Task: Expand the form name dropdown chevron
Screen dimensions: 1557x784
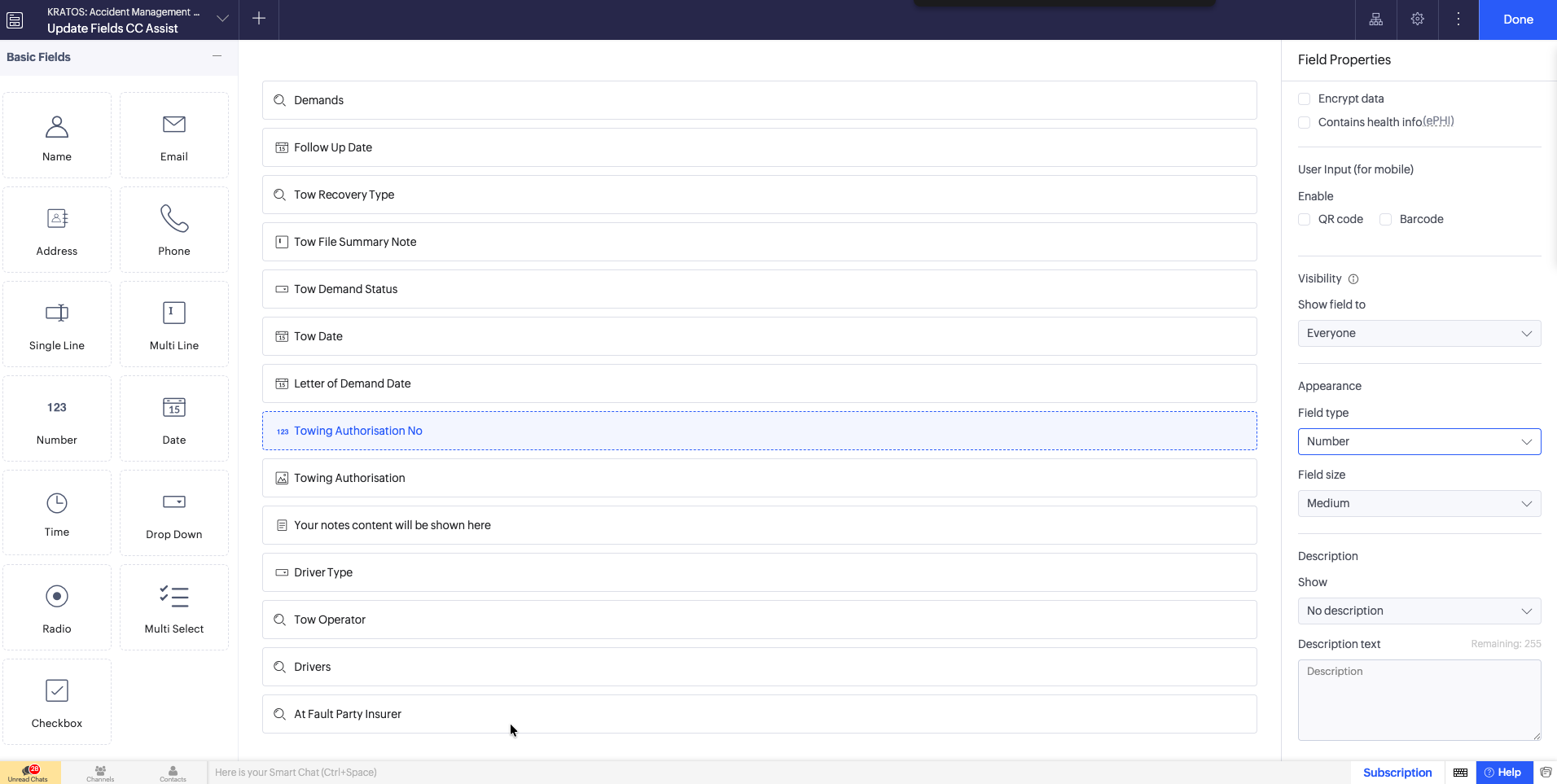Action: (222, 19)
